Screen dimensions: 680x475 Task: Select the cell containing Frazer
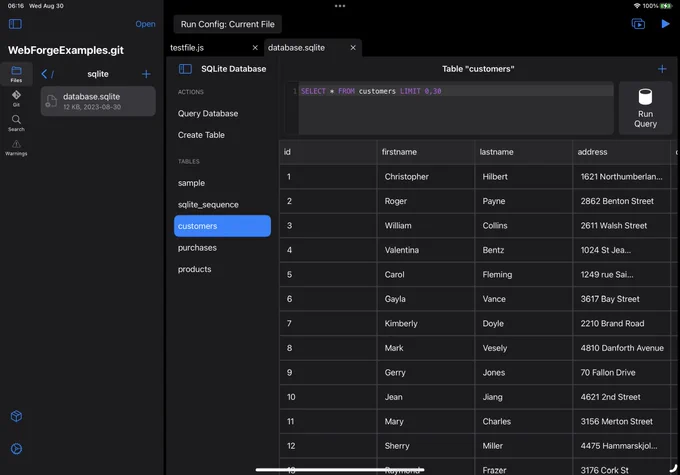tap(524, 468)
